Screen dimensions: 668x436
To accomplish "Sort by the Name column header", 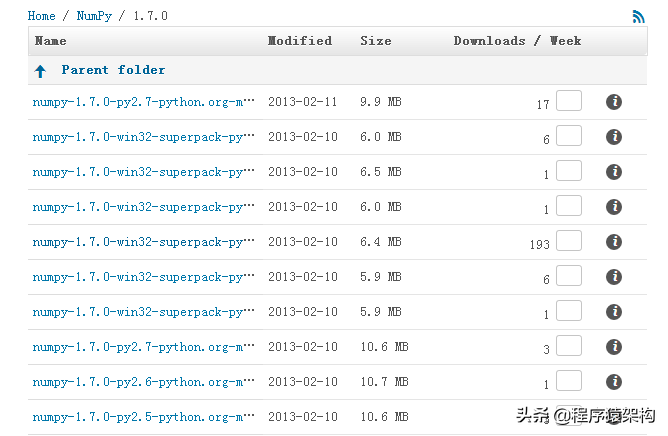I will (51, 41).
